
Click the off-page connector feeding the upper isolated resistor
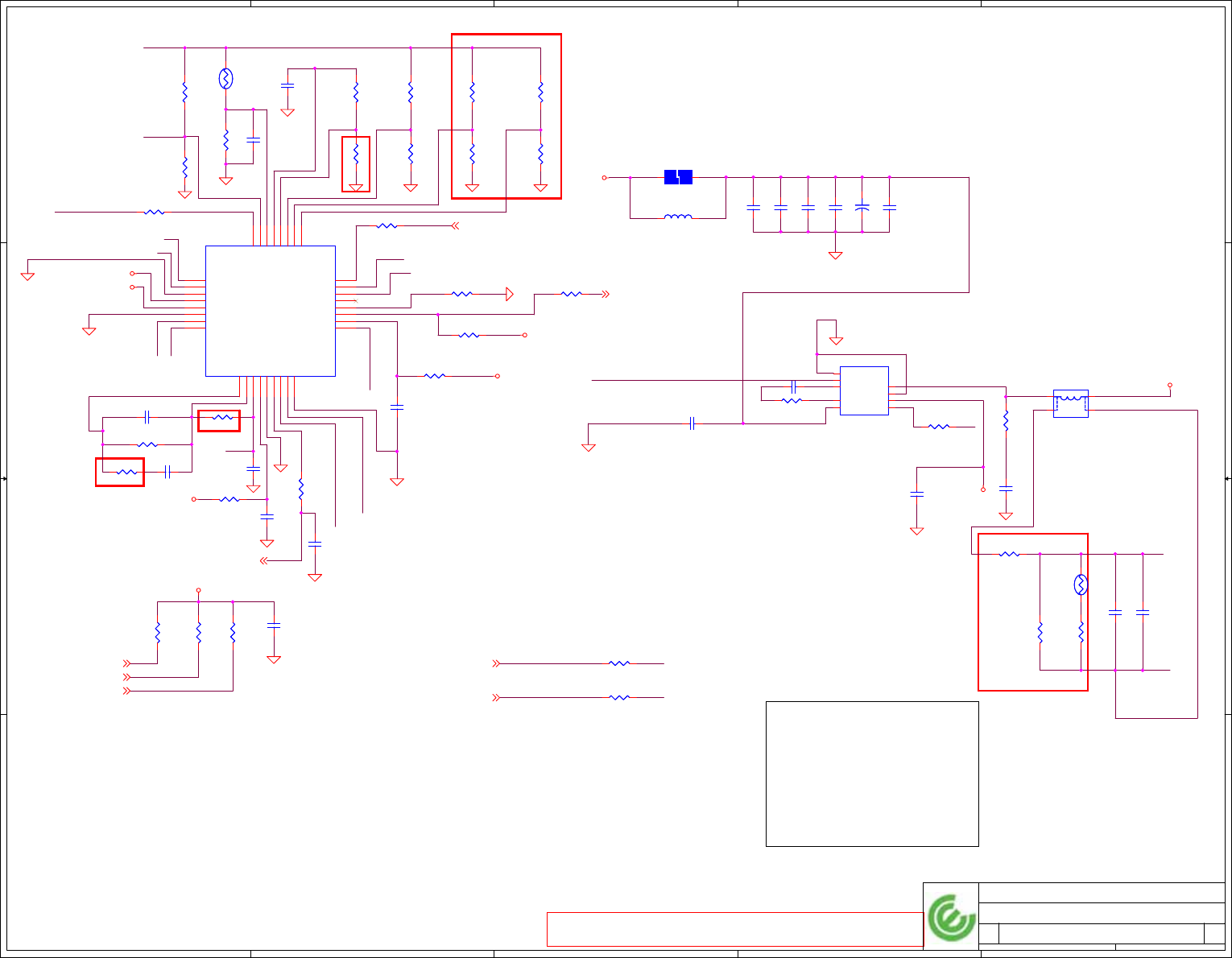coord(496,663)
